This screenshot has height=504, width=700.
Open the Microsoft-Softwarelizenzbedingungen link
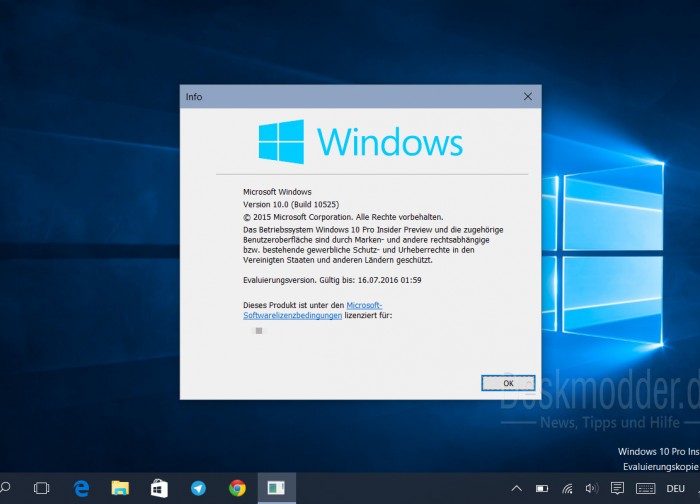click(x=312, y=310)
